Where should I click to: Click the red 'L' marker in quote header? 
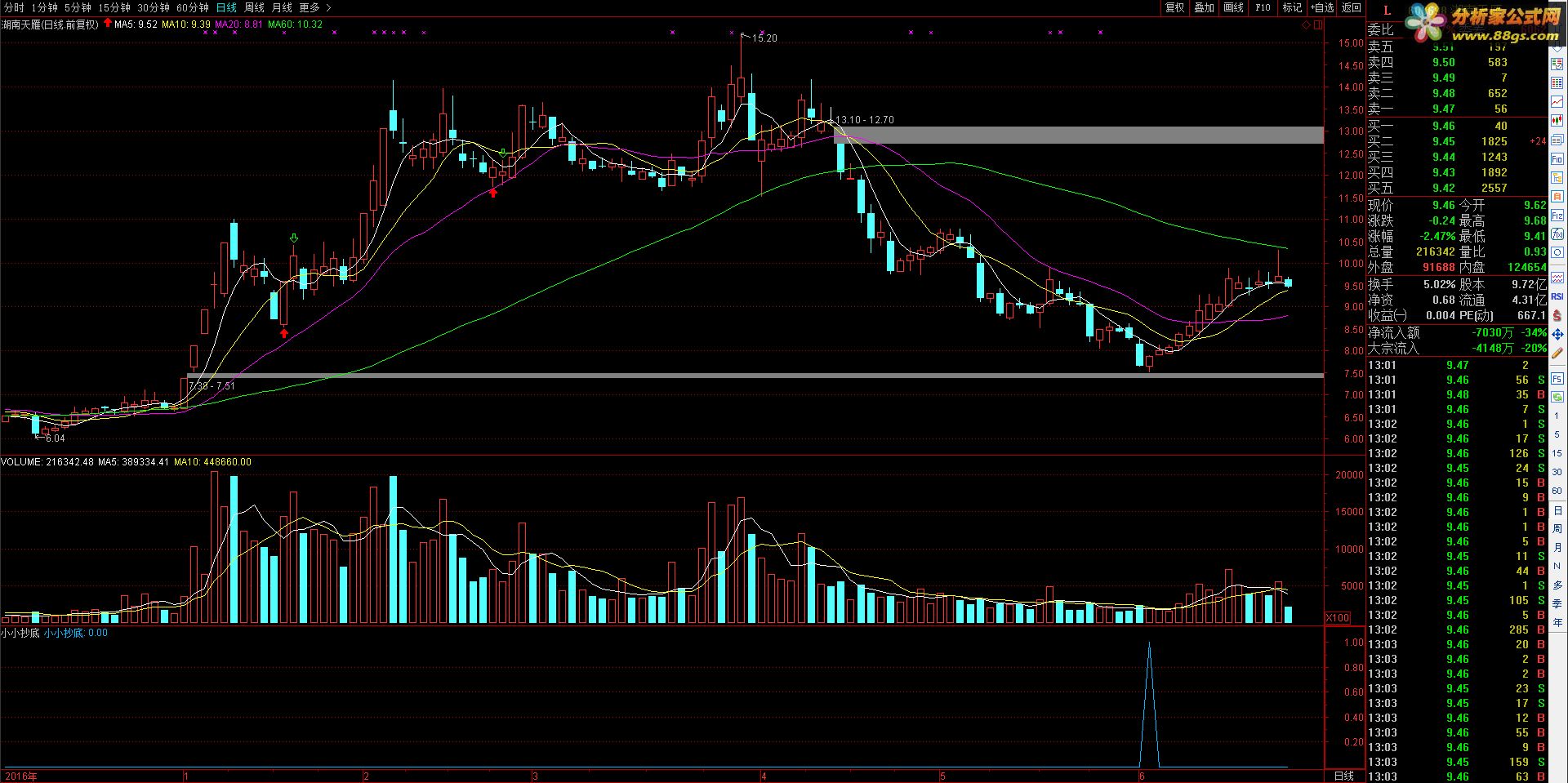pos(1387,11)
